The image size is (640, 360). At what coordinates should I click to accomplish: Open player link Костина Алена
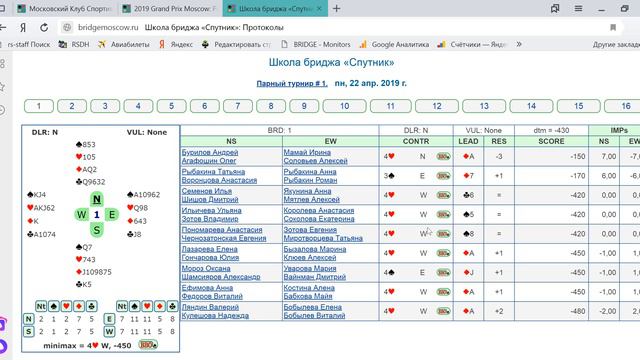point(309,288)
